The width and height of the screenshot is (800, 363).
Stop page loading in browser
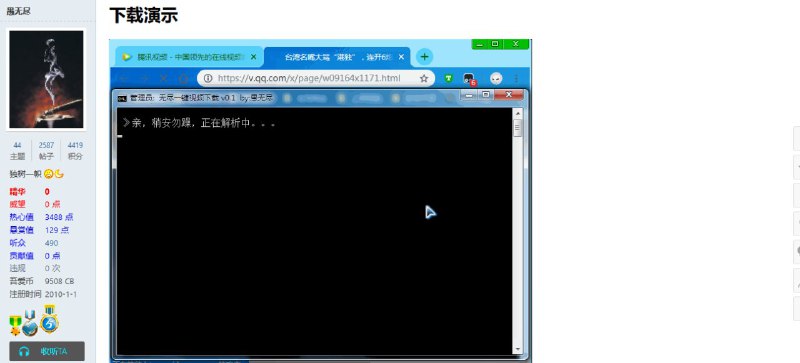tap(164, 79)
